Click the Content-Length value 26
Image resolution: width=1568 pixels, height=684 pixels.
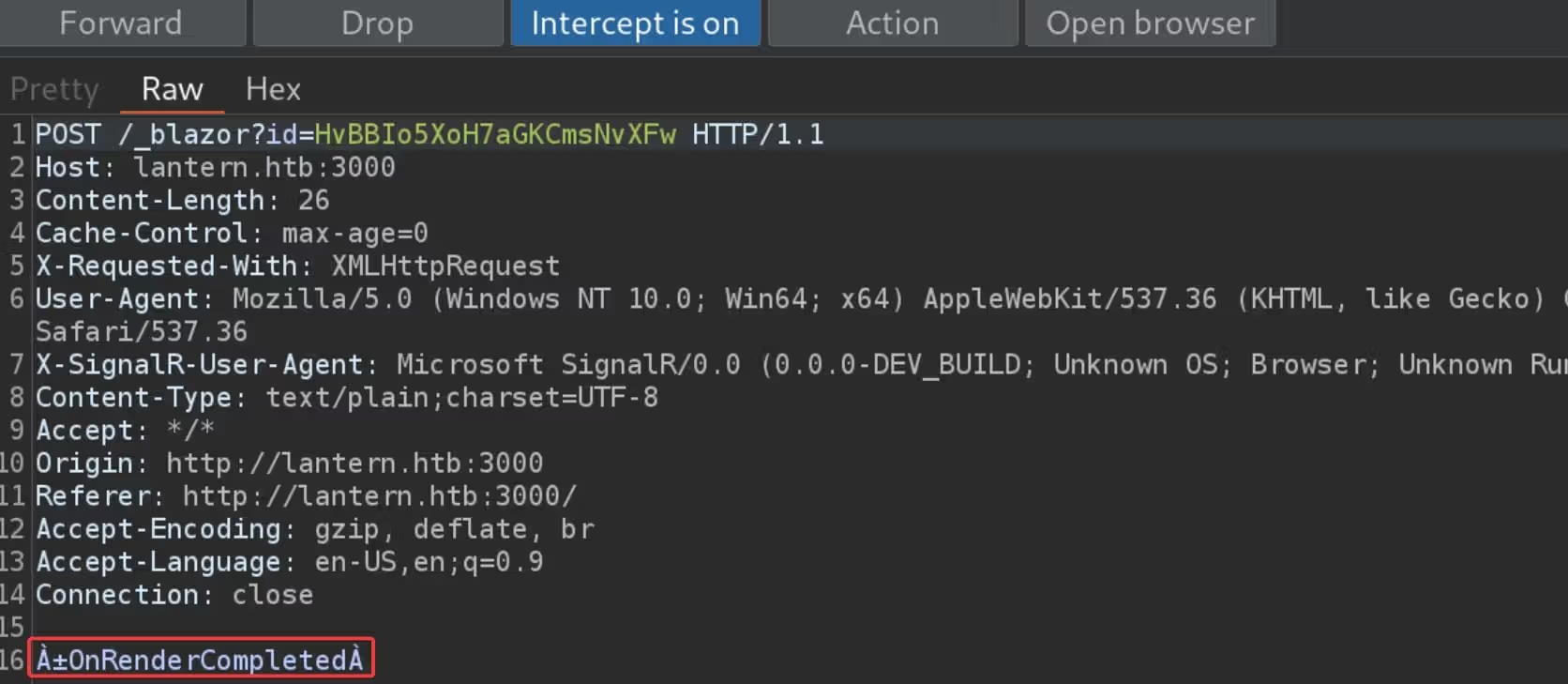[x=313, y=200]
